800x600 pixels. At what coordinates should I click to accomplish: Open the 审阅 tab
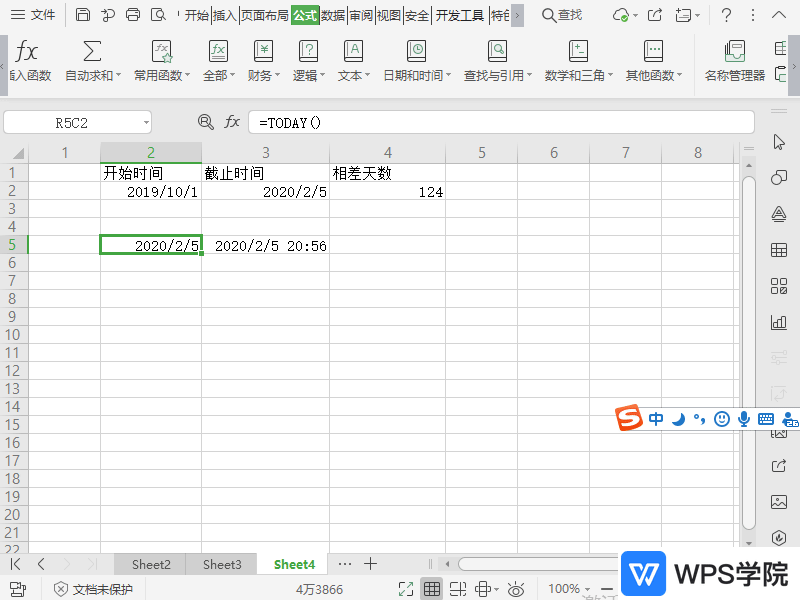[361, 15]
